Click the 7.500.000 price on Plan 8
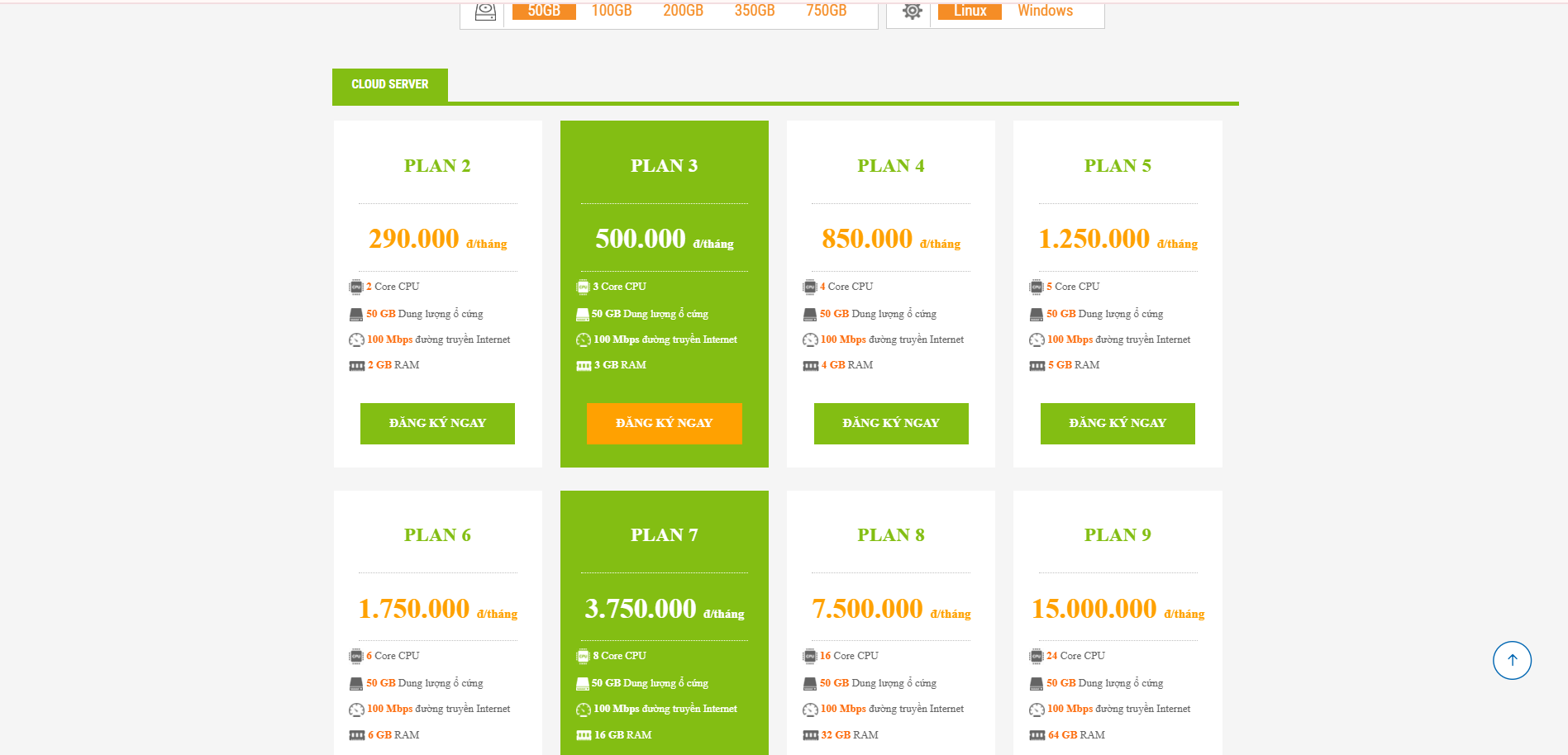The image size is (1568, 755). (x=867, y=609)
